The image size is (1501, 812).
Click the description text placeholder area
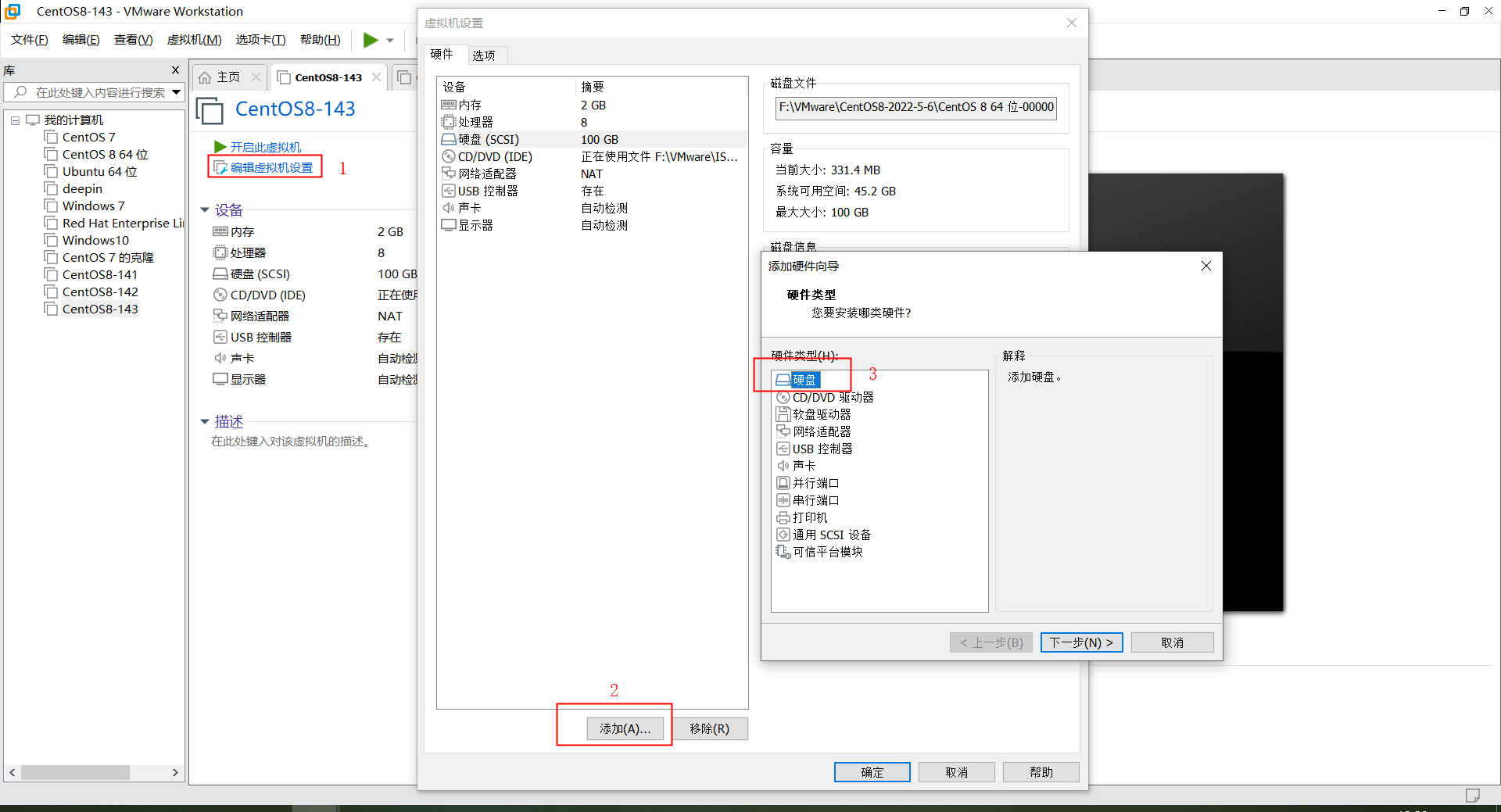click(x=292, y=442)
